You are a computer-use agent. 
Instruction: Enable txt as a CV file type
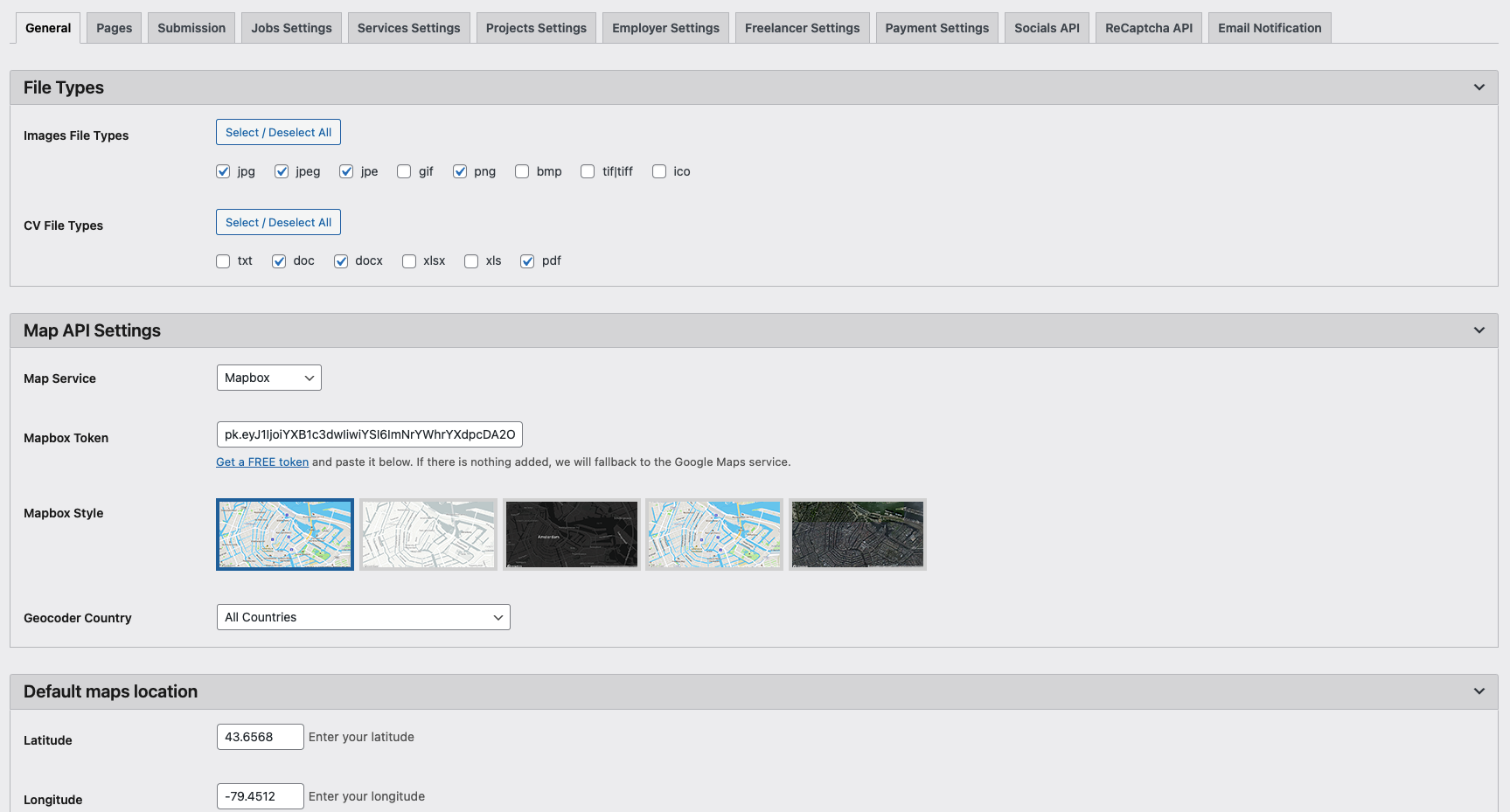click(223, 260)
